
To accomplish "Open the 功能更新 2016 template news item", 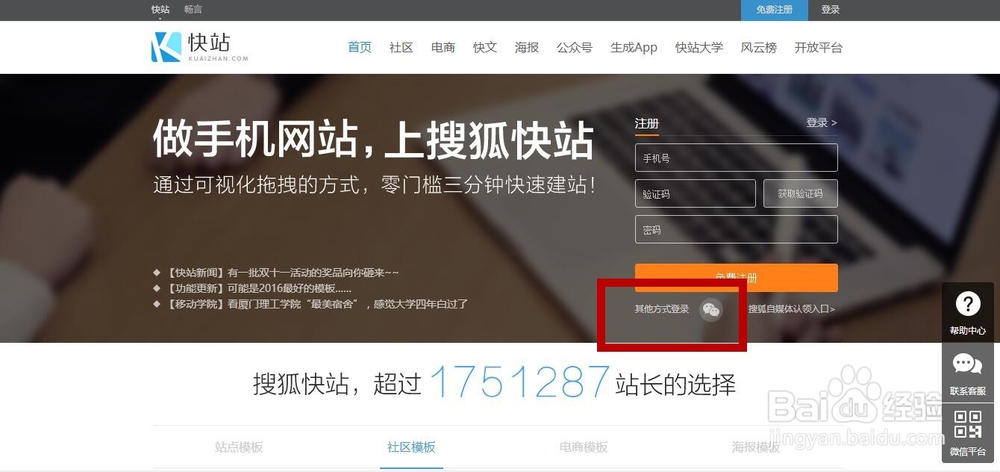I will pyautogui.click(x=259, y=288).
